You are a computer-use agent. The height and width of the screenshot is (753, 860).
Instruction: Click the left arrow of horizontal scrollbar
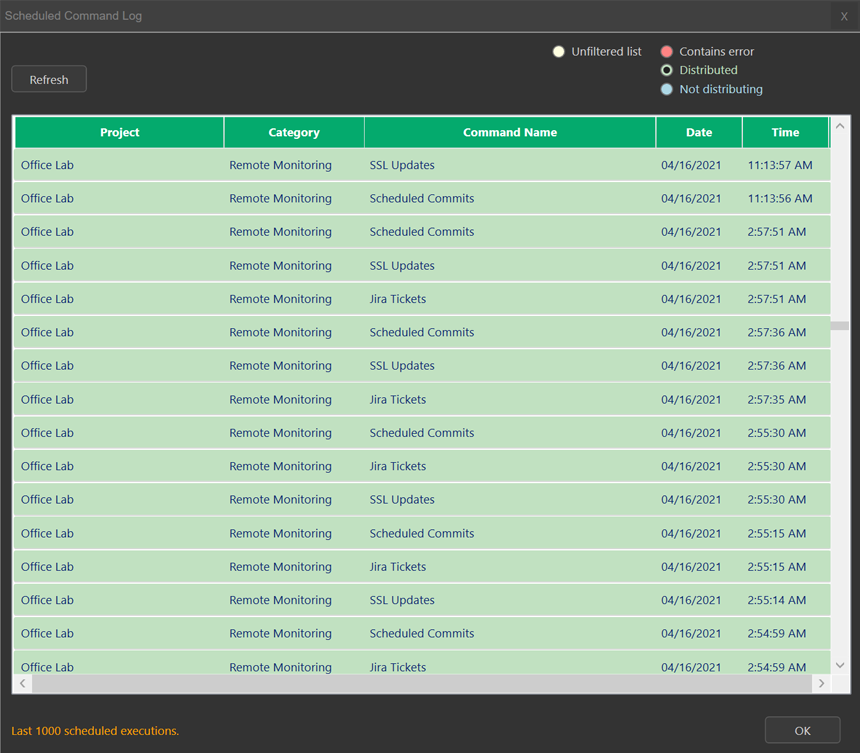coord(22,683)
